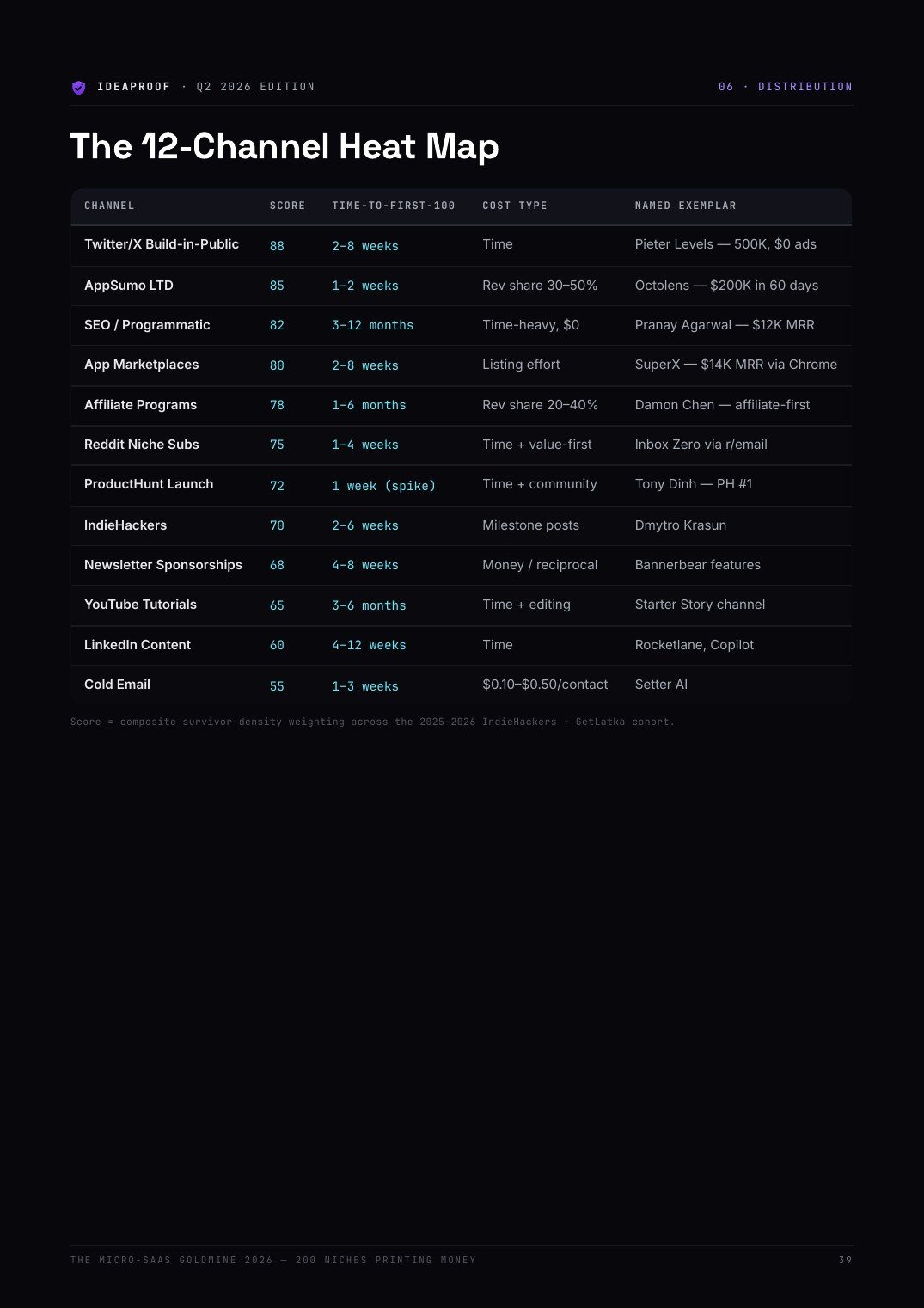Click the score value 88
Viewport: 924px width, 1308px height.
277,246
